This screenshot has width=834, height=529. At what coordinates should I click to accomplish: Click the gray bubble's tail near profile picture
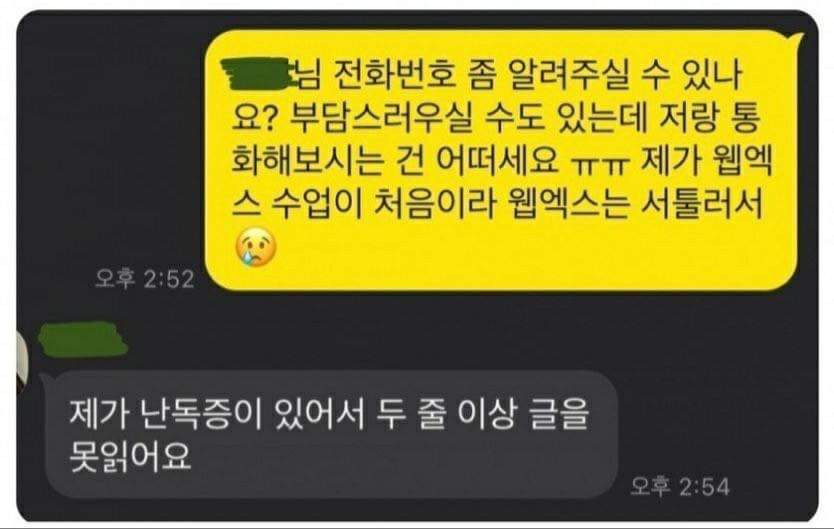(46, 378)
